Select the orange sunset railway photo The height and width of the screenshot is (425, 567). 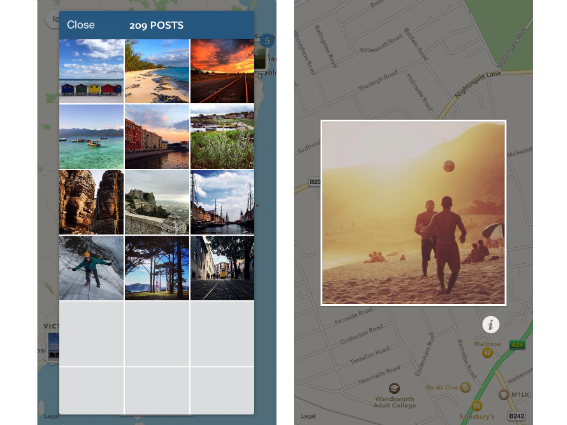point(222,71)
